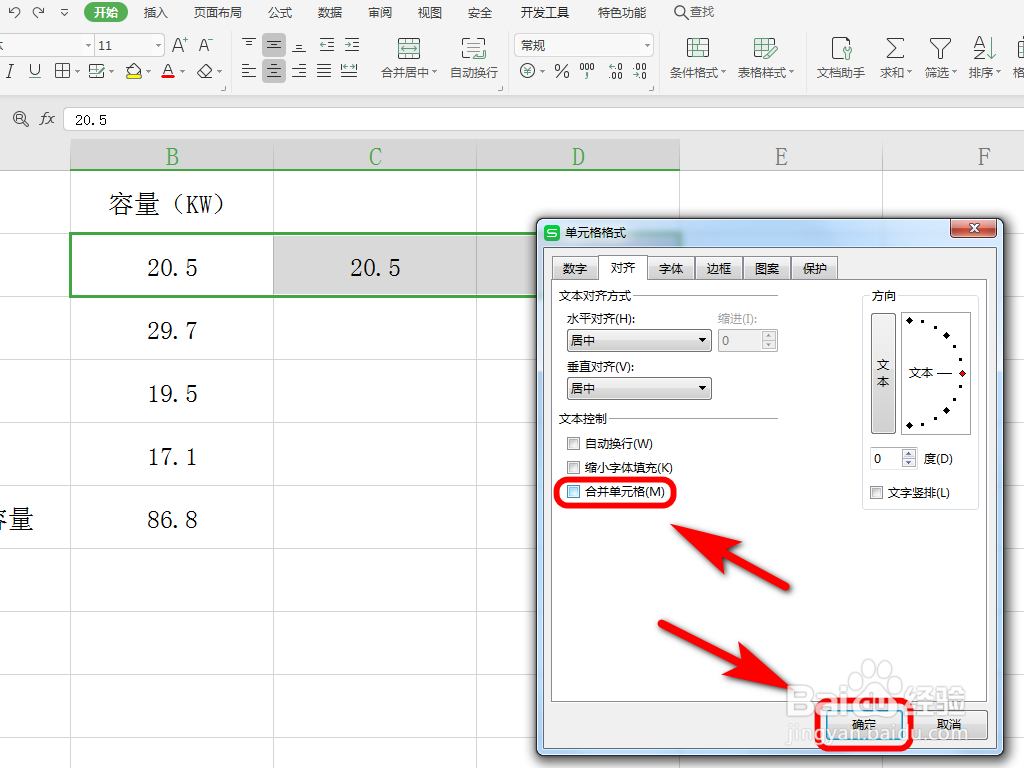
Task: Increase indent icon
Action: click(x=352, y=44)
